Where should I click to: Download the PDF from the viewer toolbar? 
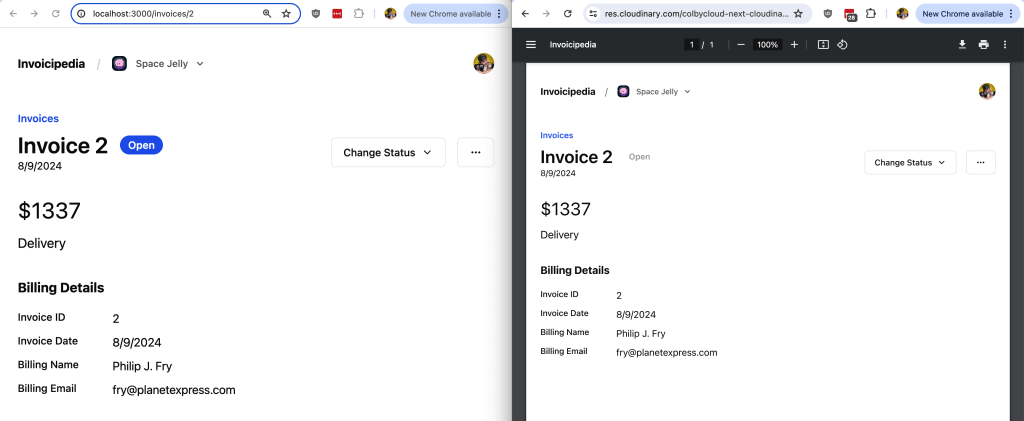point(962,44)
